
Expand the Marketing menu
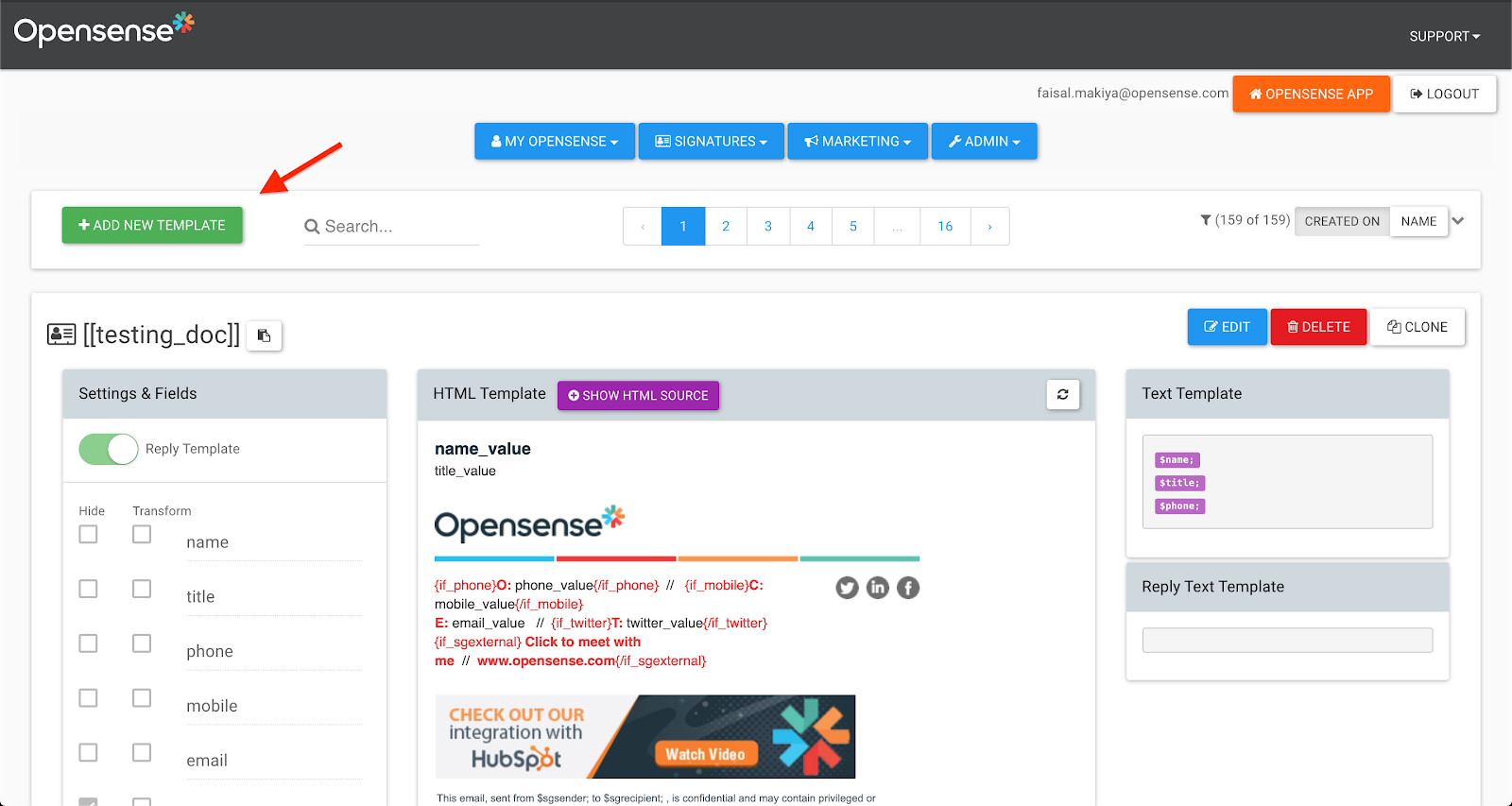858,142
